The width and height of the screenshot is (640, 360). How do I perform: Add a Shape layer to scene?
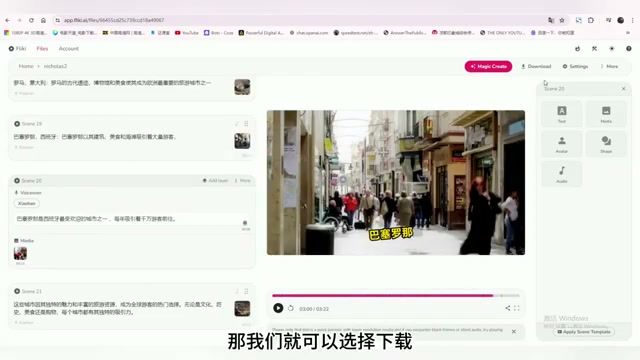pyautogui.click(x=606, y=144)
